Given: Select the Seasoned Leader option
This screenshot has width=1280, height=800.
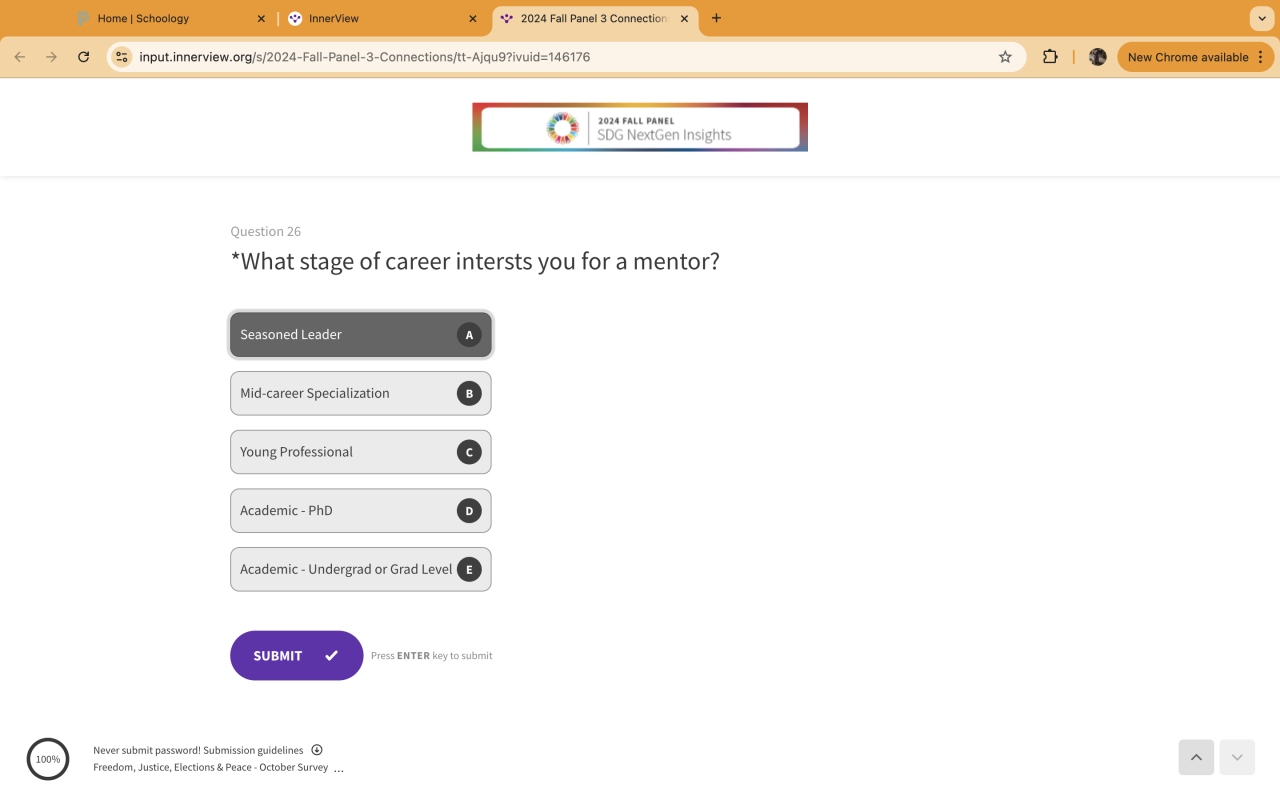Looking at the screenshot, I should click(x=360, y=335).
